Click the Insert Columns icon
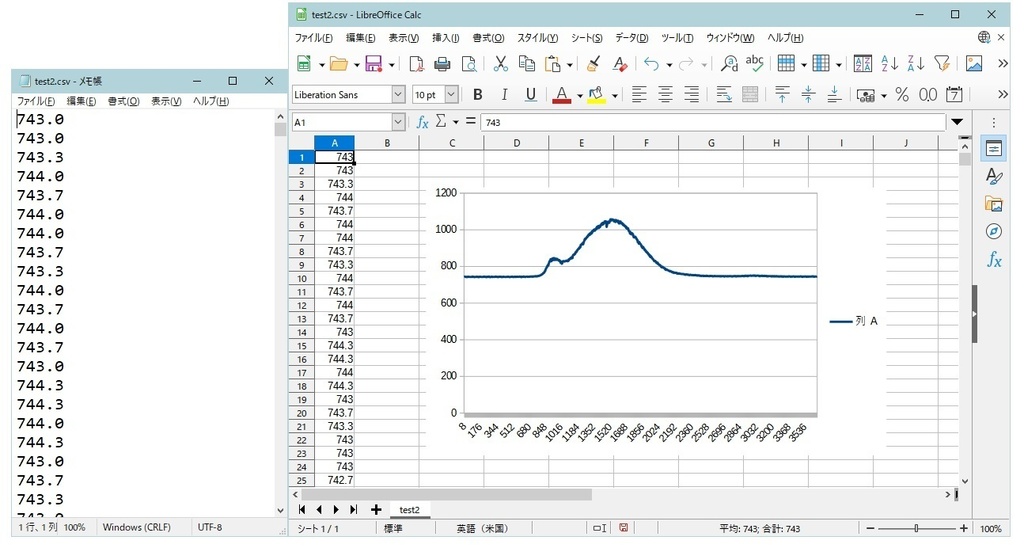This screenshot has width=1024, height=548. click(821, 63)
